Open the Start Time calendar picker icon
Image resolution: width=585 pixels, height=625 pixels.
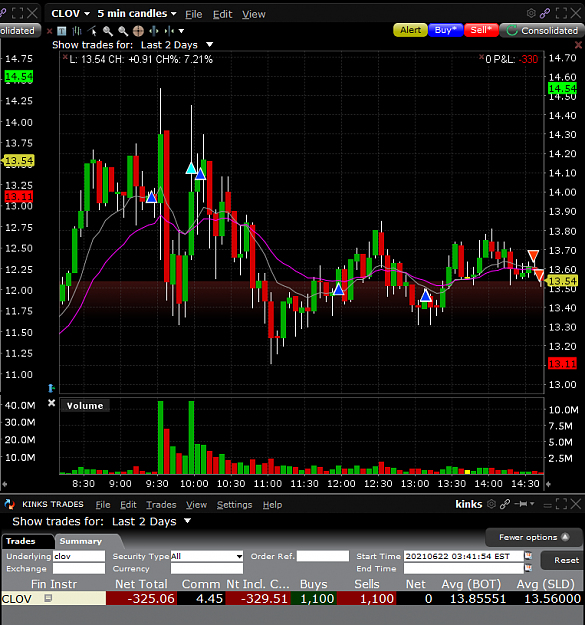[528, 555]
